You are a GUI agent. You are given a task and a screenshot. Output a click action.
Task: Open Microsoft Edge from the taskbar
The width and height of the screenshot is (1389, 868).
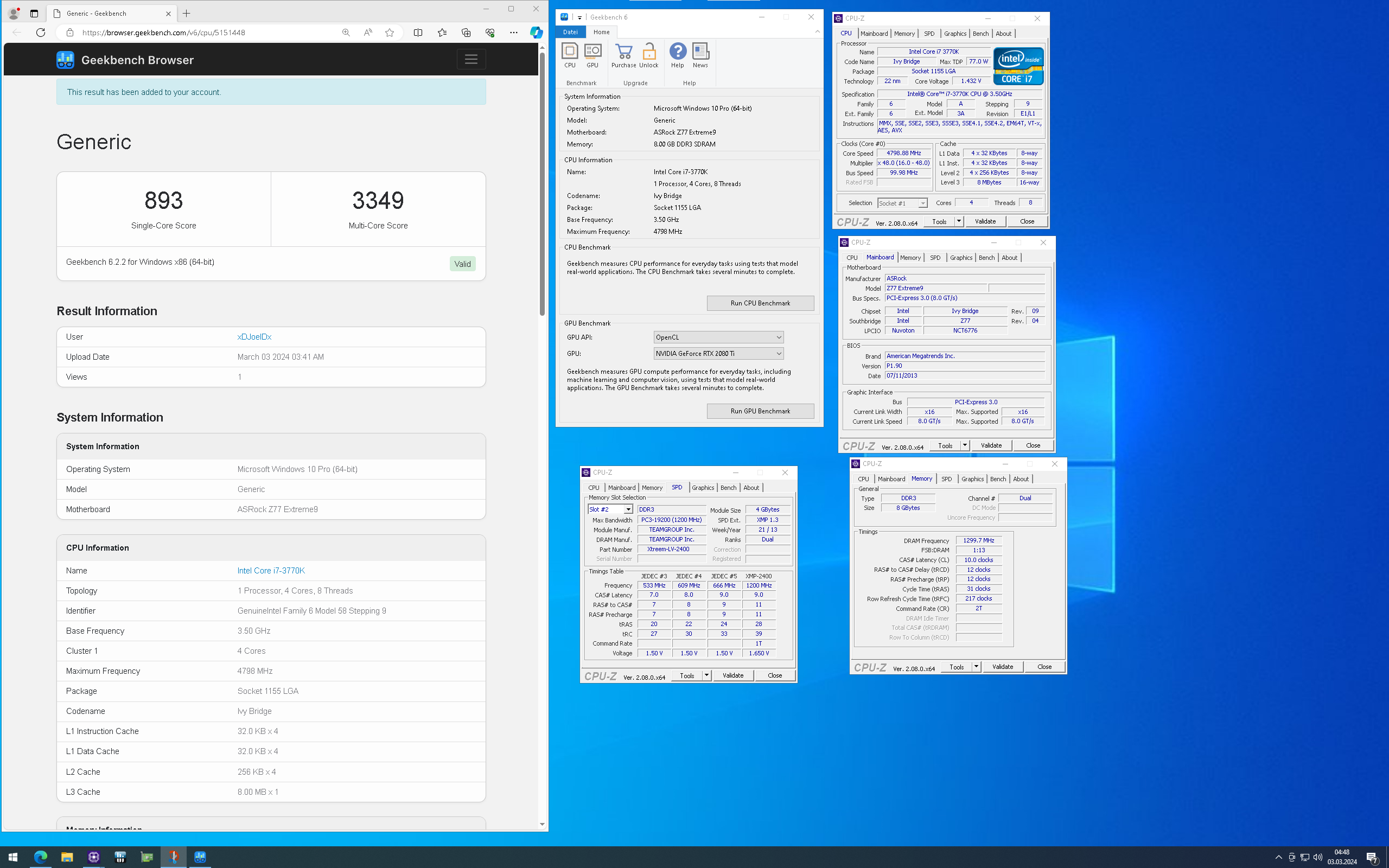[x=40, y=857]
